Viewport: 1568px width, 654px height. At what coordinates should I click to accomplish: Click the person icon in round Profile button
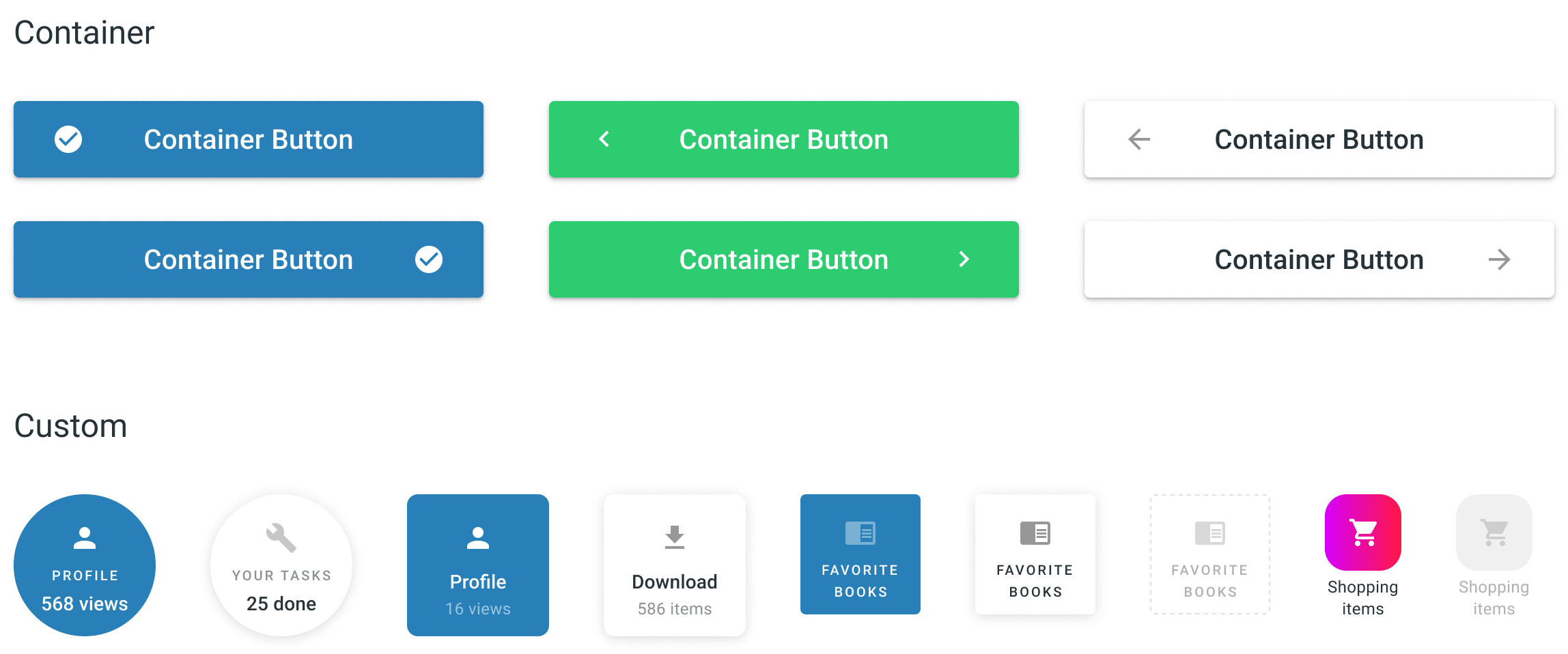[x=85, y=538]
